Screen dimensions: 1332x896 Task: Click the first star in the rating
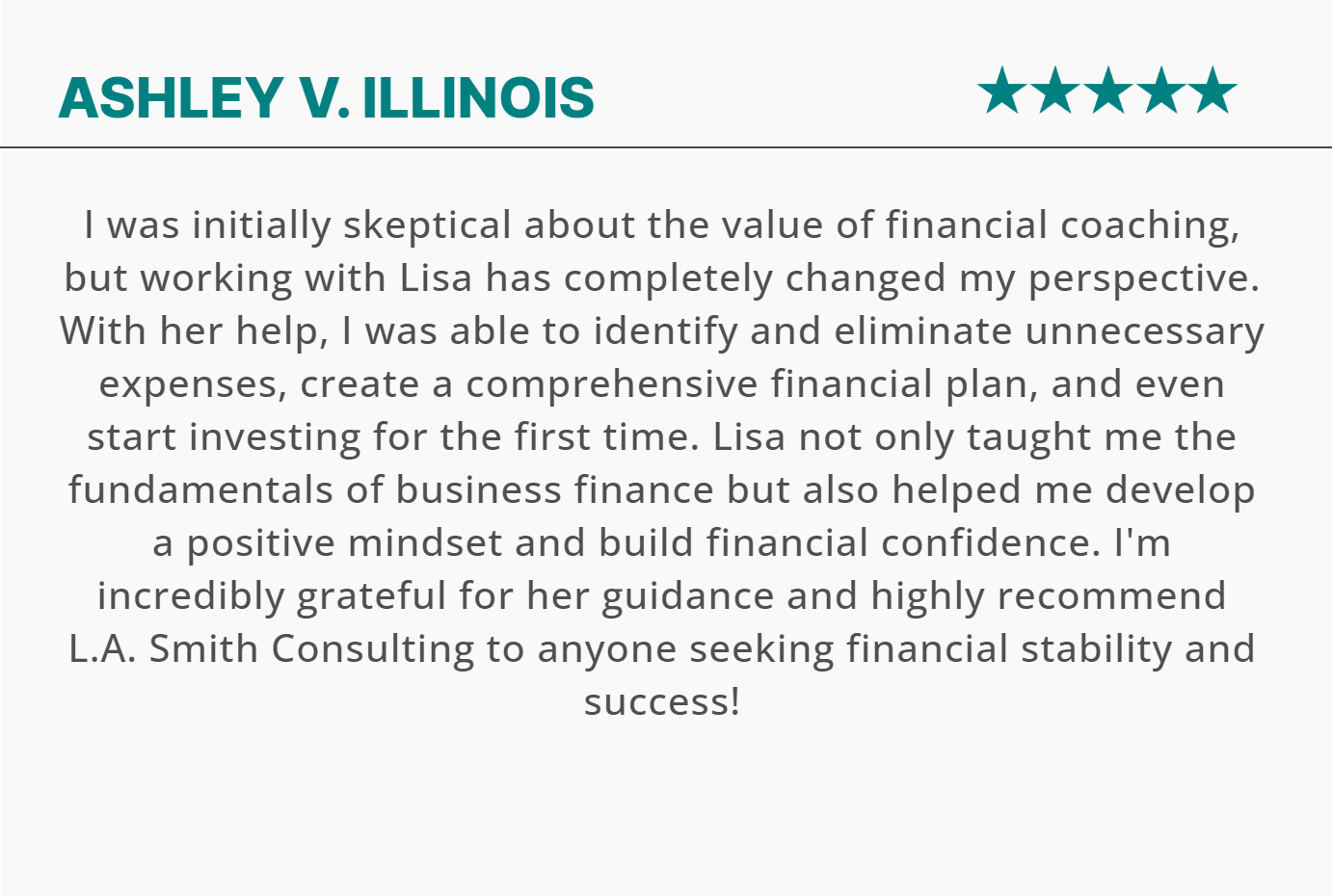[x=1002, y=91]
